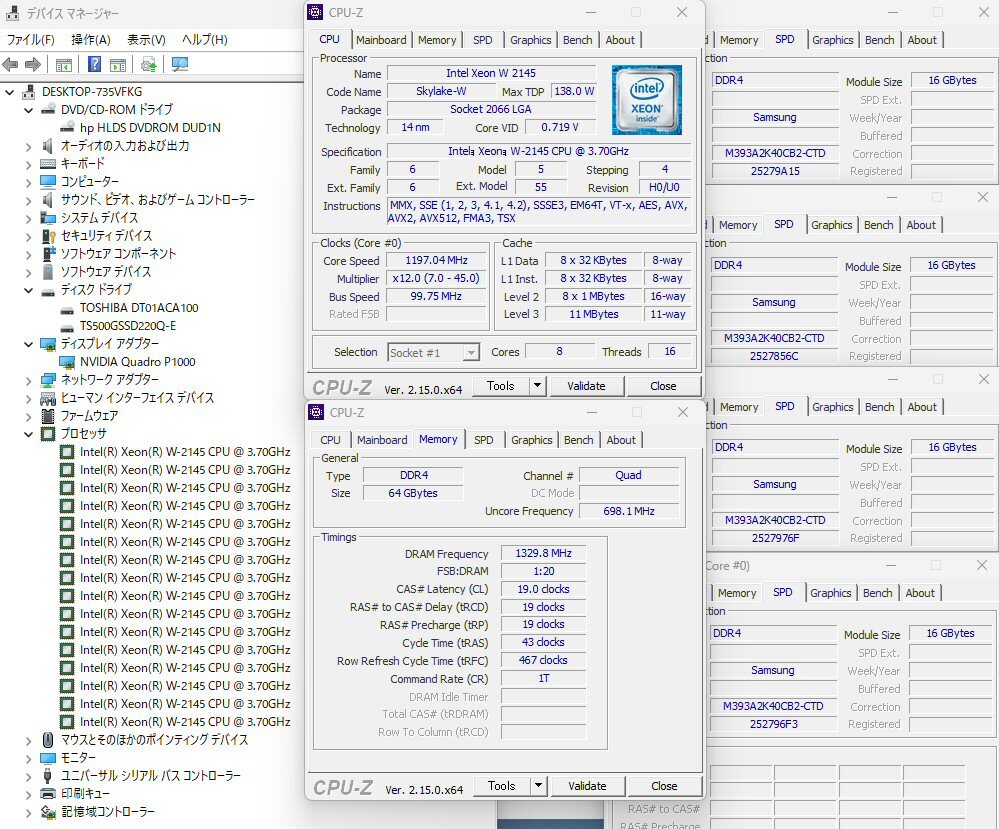
Task: Open the ファイル(F) menu
Action: click(x=31, y=40)
